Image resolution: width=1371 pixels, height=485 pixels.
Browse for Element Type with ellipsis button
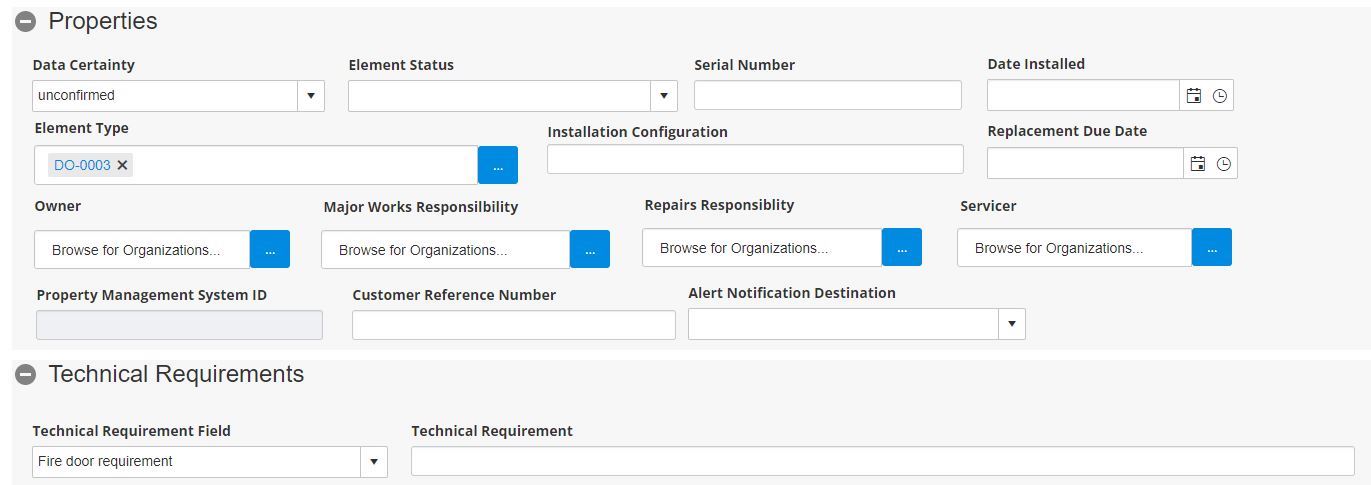click(x=498, y=165)
